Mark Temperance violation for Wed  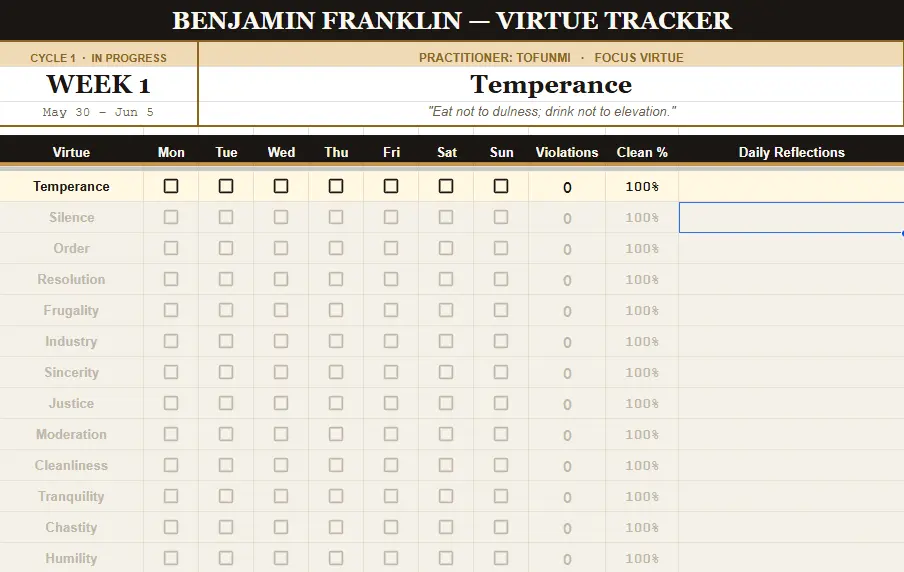(281, 186)
